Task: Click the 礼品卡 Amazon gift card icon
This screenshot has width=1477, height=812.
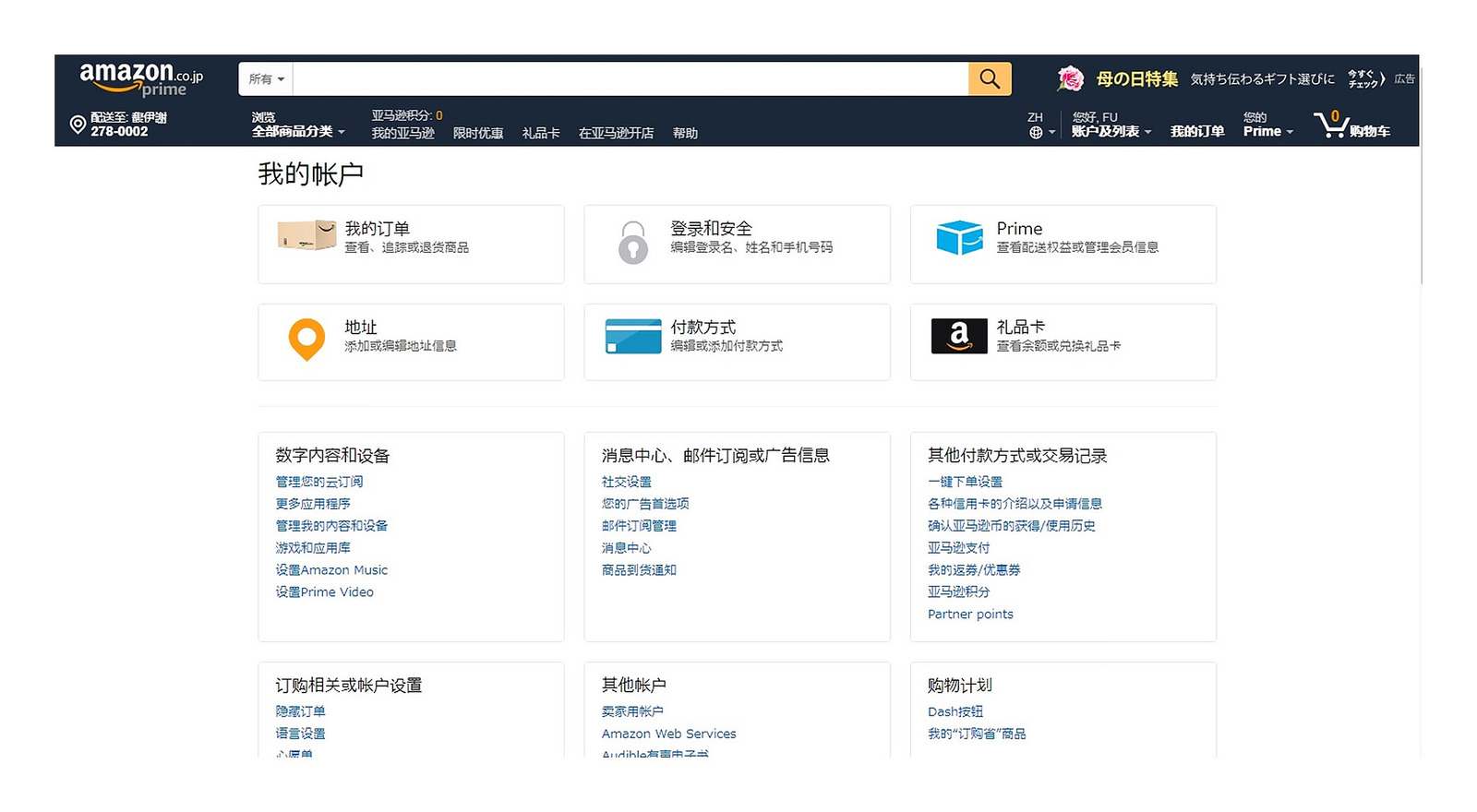Action: (959, 336)
